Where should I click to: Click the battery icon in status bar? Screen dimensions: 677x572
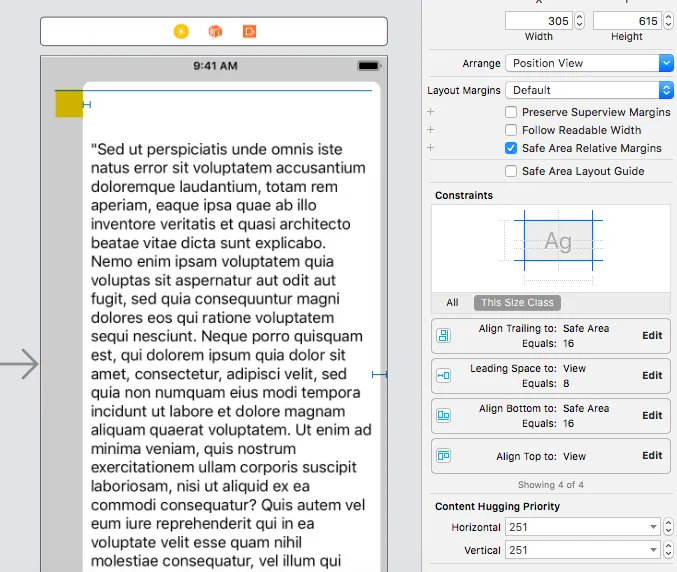tap(369, 66)
